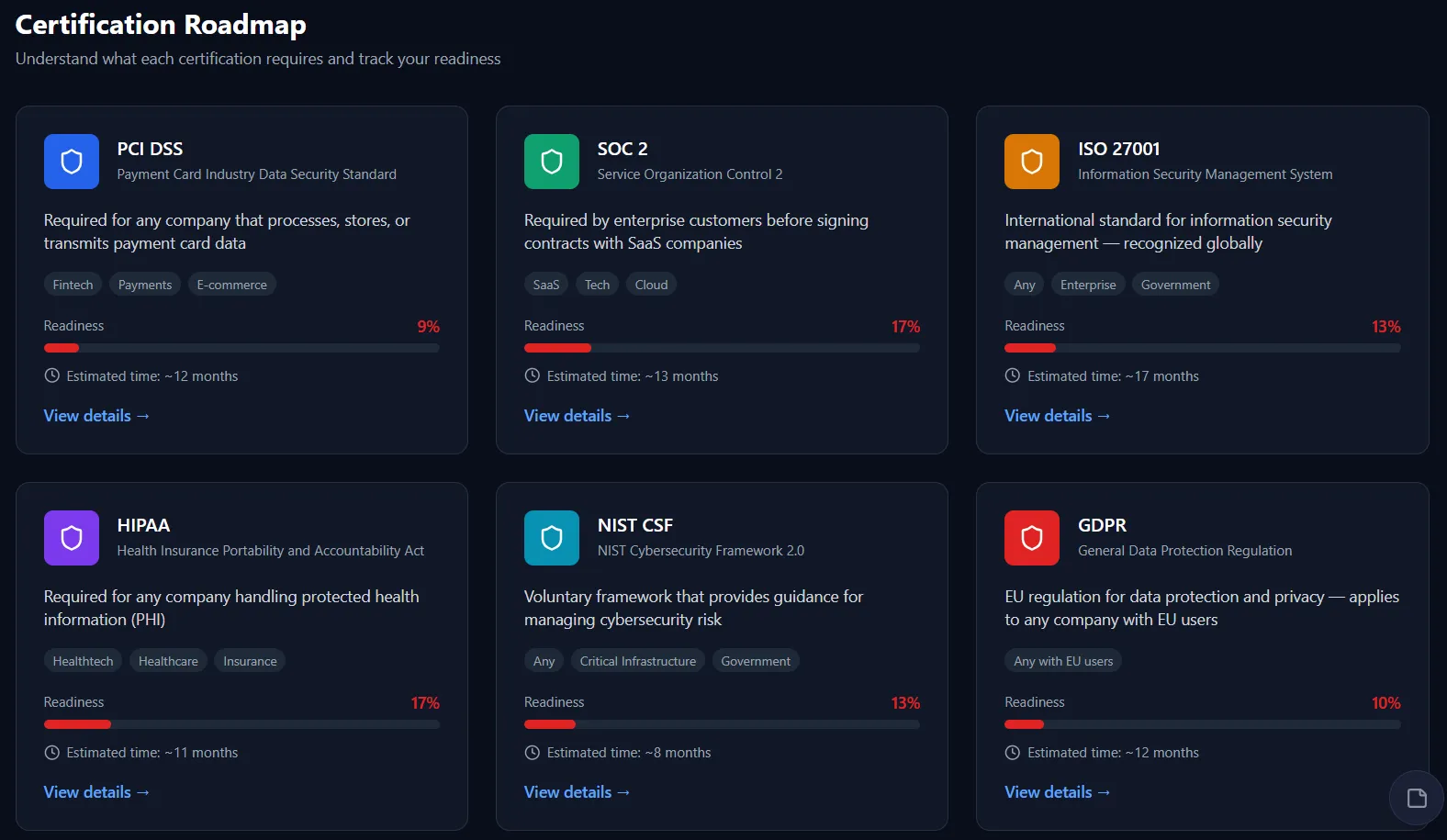
Task: Select the Any tag in ISO 27001 card
Action: 1025,285
